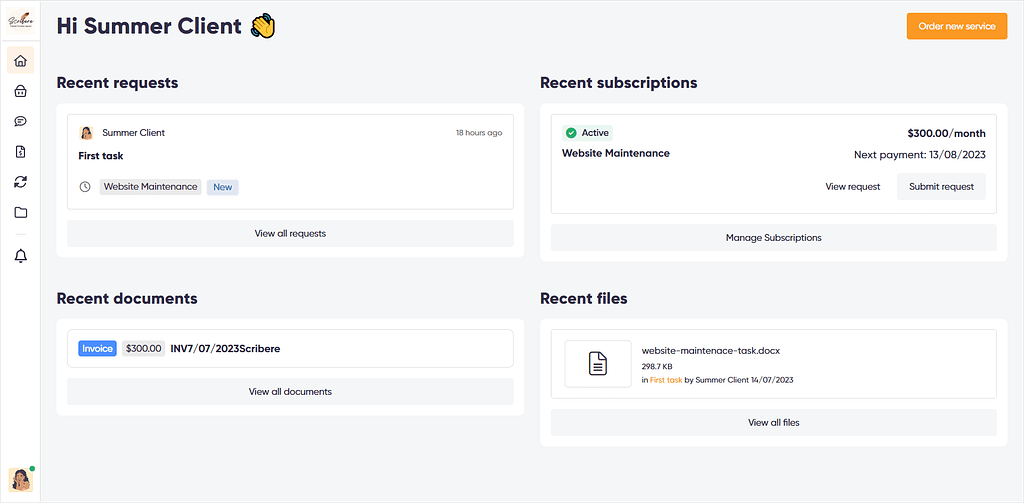Open the First task request title

101,156
